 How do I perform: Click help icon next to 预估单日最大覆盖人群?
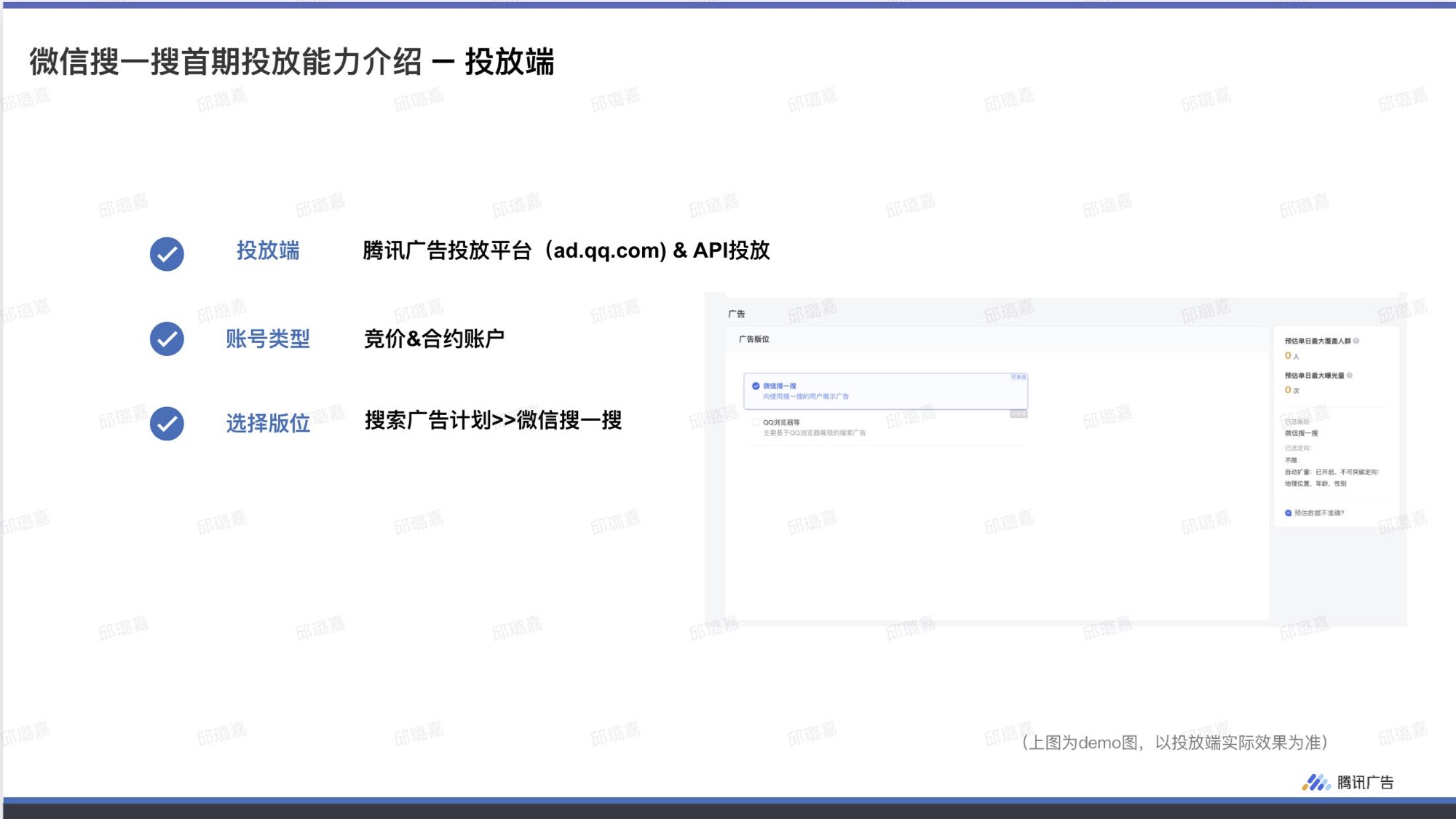[x=1356, y=341]
